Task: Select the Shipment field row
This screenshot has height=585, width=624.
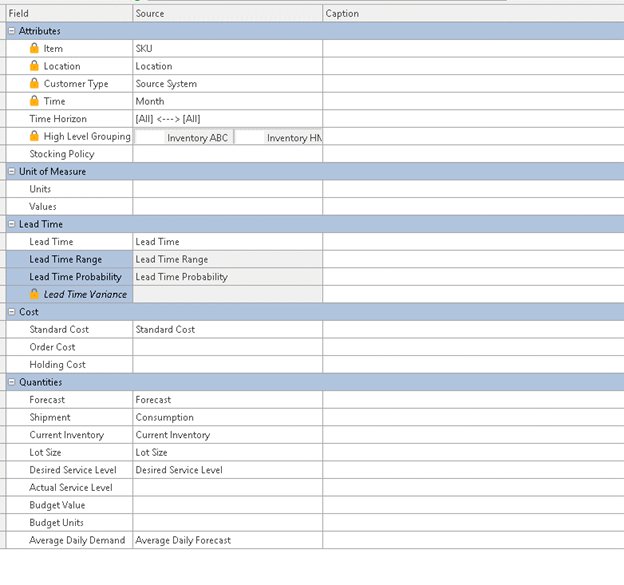Action: [x=69, y=417]
